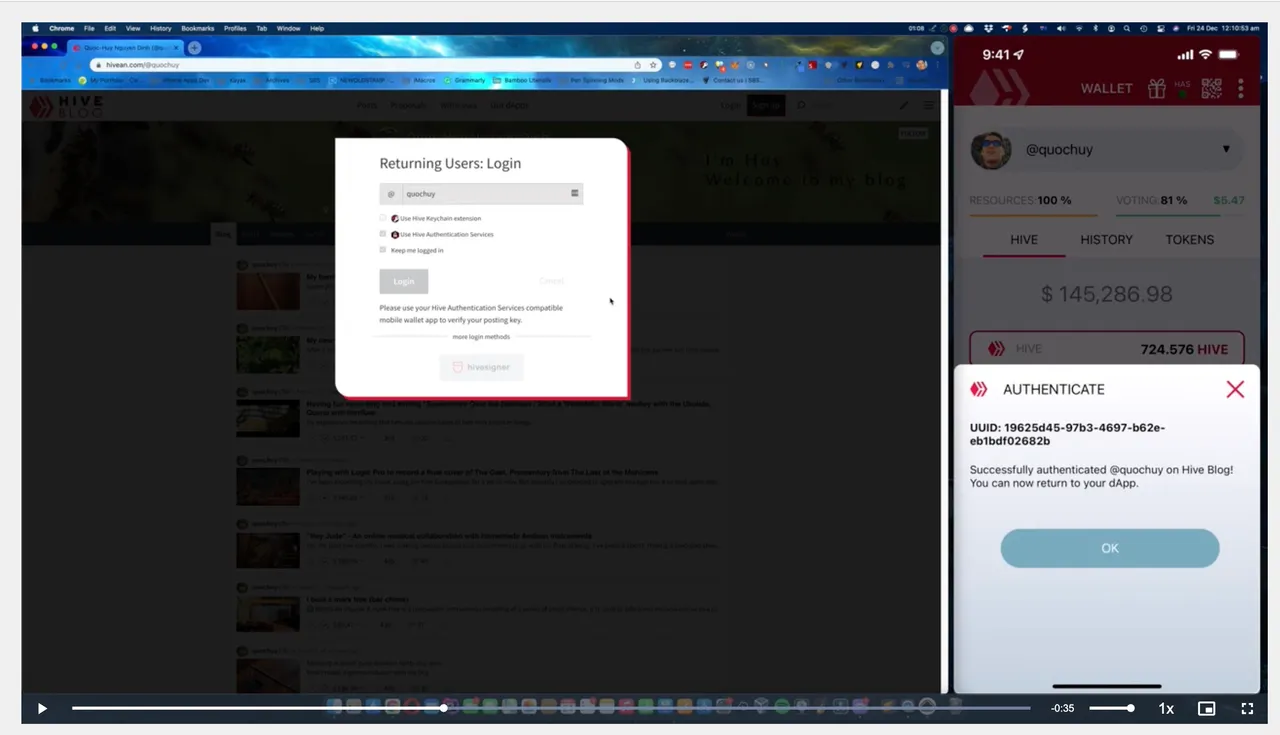Tap the HAS status indicator

coord(1184,88)
